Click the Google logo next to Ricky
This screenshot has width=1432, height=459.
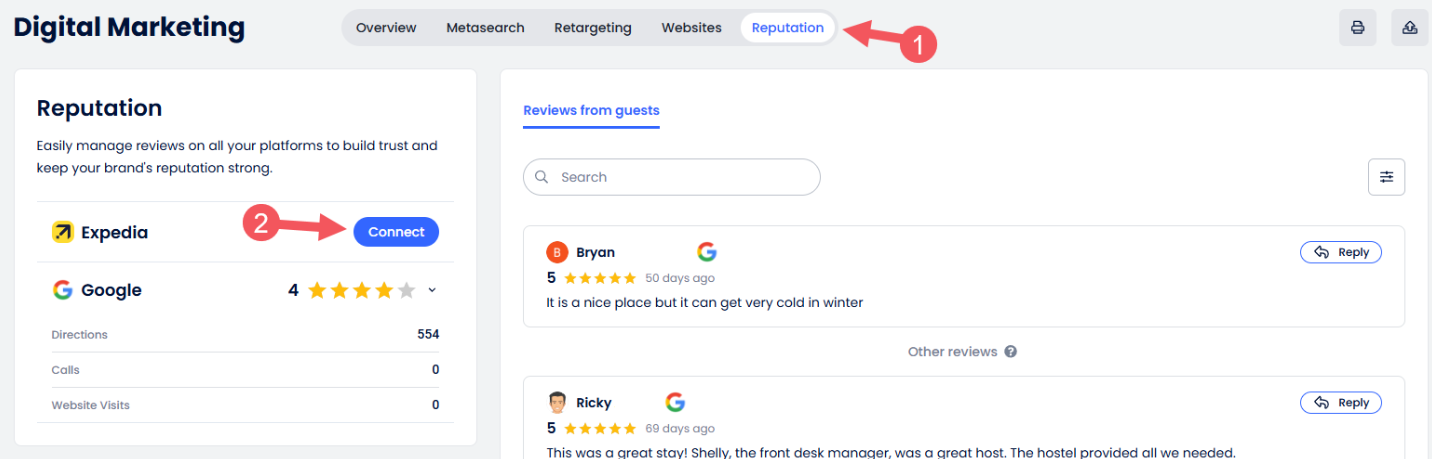(x=675, y=402)
